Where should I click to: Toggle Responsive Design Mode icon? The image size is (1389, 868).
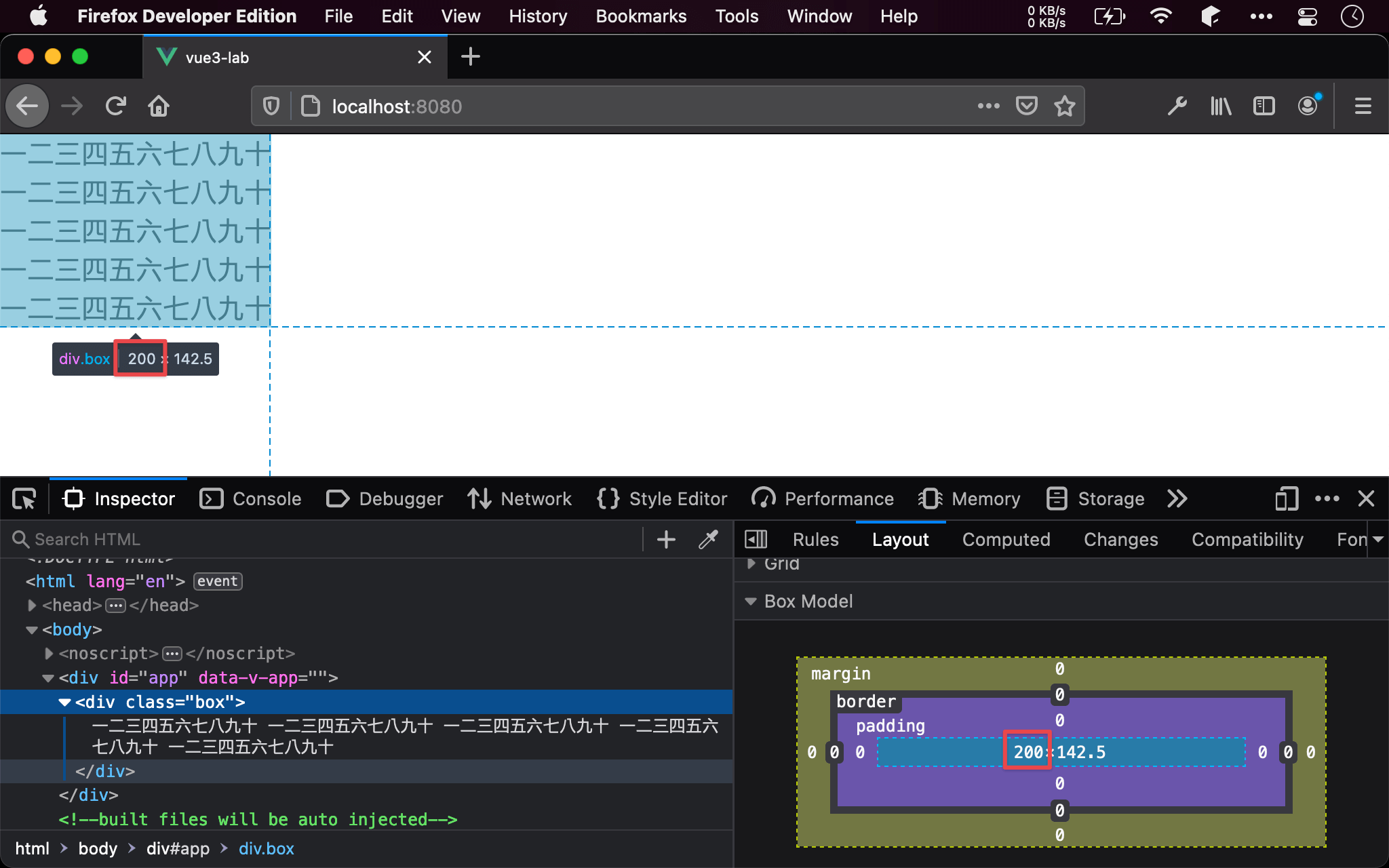pyautogui.click(x=1287, y=499)
